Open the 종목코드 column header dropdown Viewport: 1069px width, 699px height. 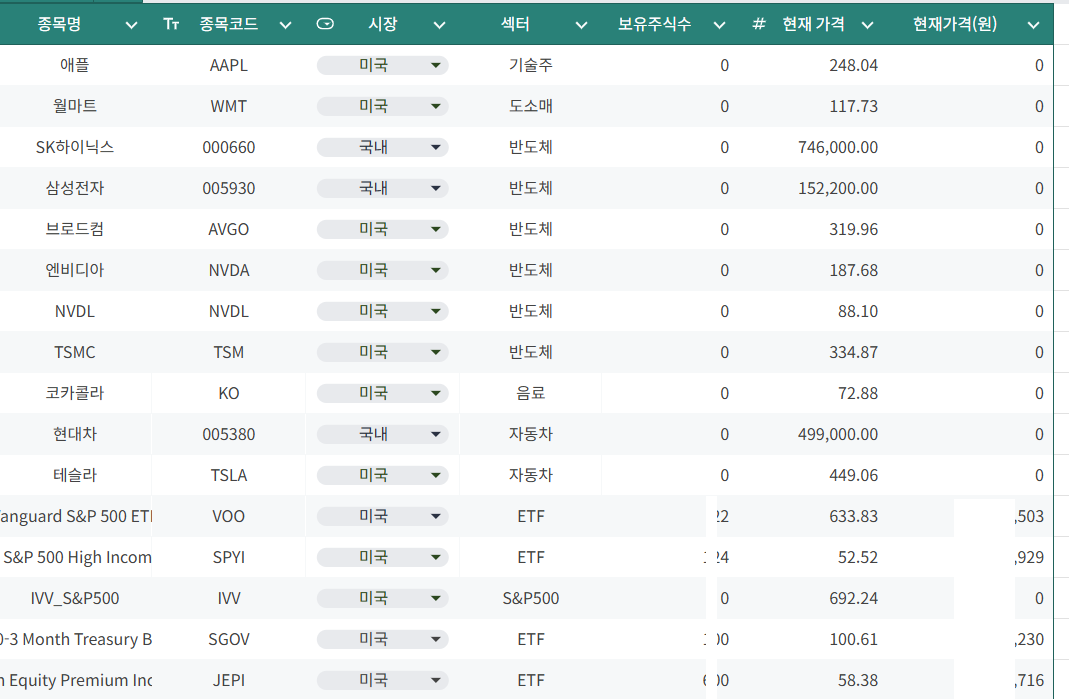286,24
